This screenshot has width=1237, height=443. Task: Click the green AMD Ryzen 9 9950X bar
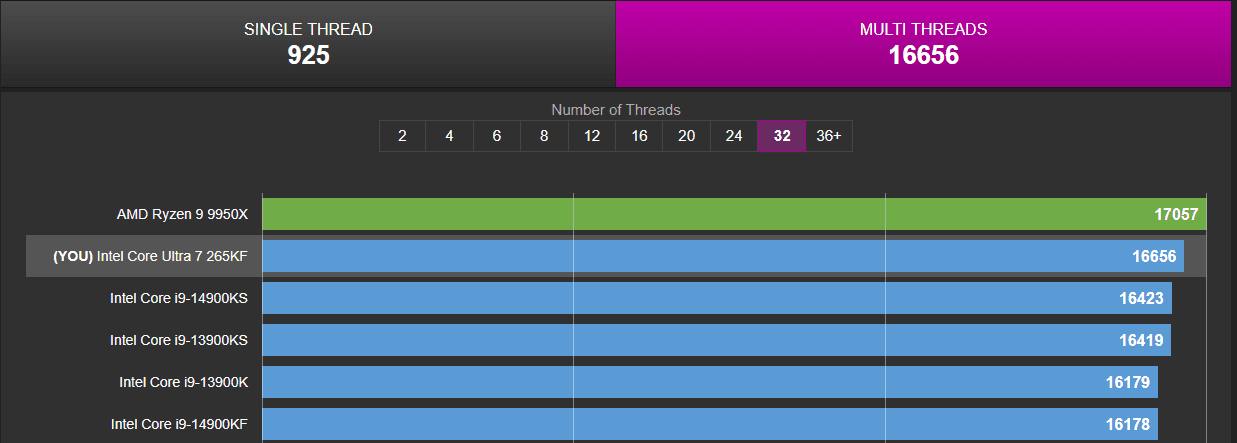click(734, 214)
